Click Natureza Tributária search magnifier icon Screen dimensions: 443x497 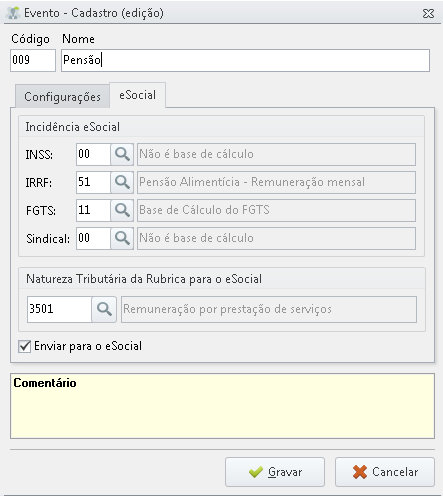[104, 309]
